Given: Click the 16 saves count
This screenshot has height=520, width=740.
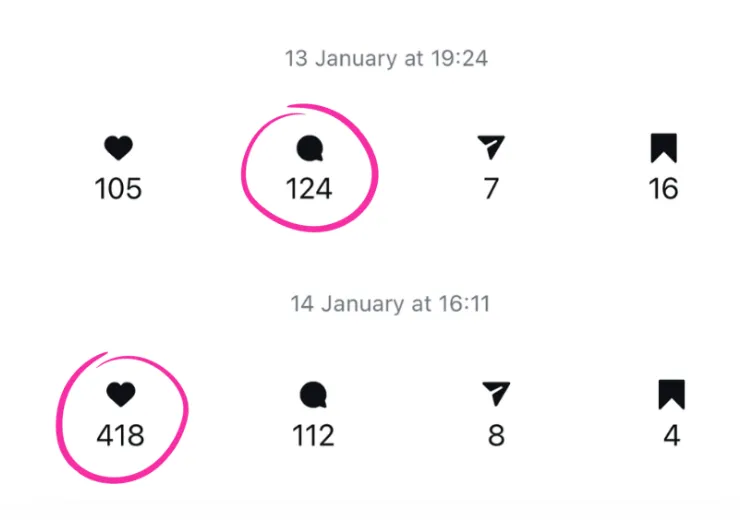Looking at the screenshot, I should pos(663,188).
